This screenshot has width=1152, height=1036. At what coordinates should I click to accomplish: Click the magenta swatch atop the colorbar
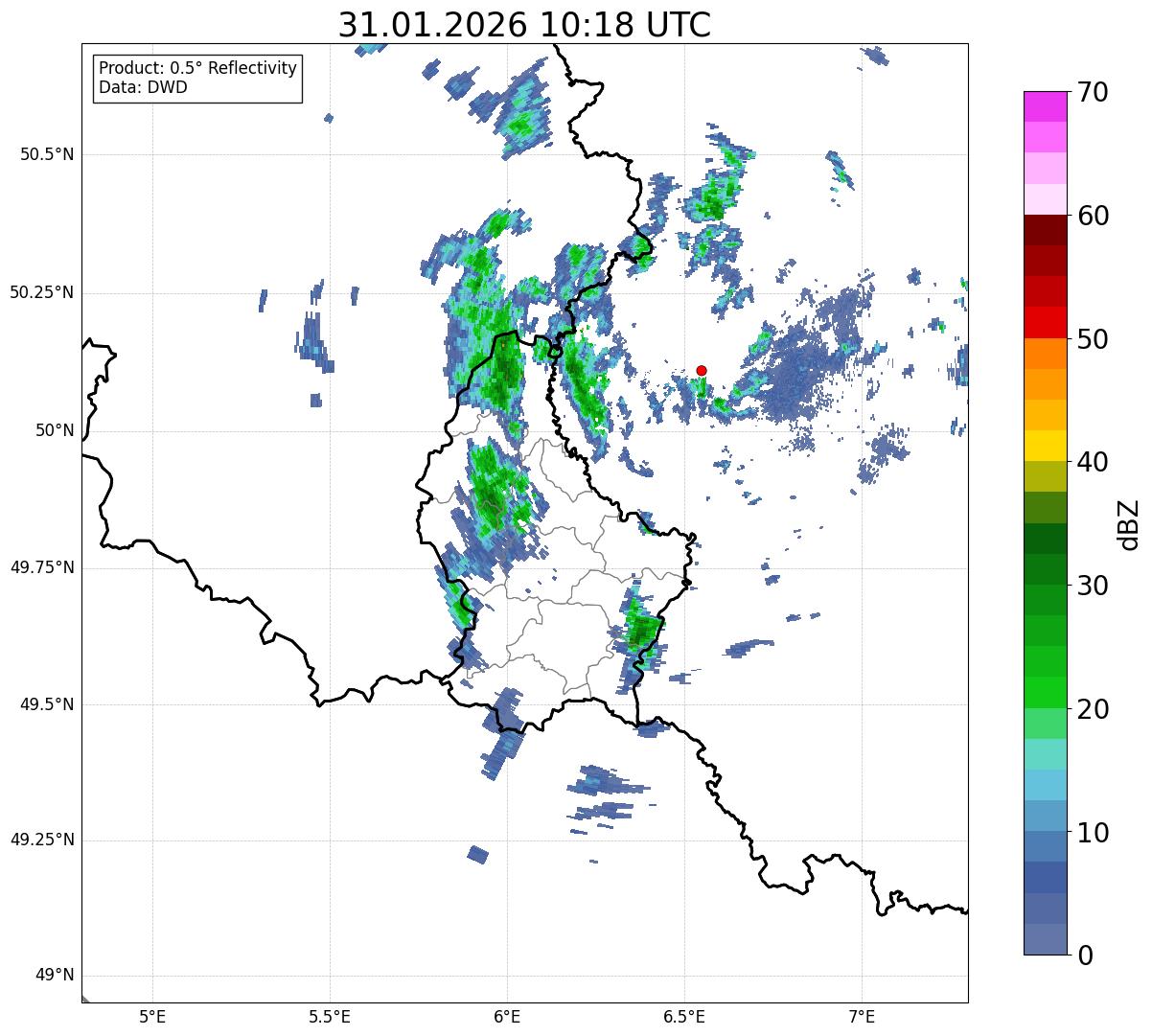(x=1045, y=106)
